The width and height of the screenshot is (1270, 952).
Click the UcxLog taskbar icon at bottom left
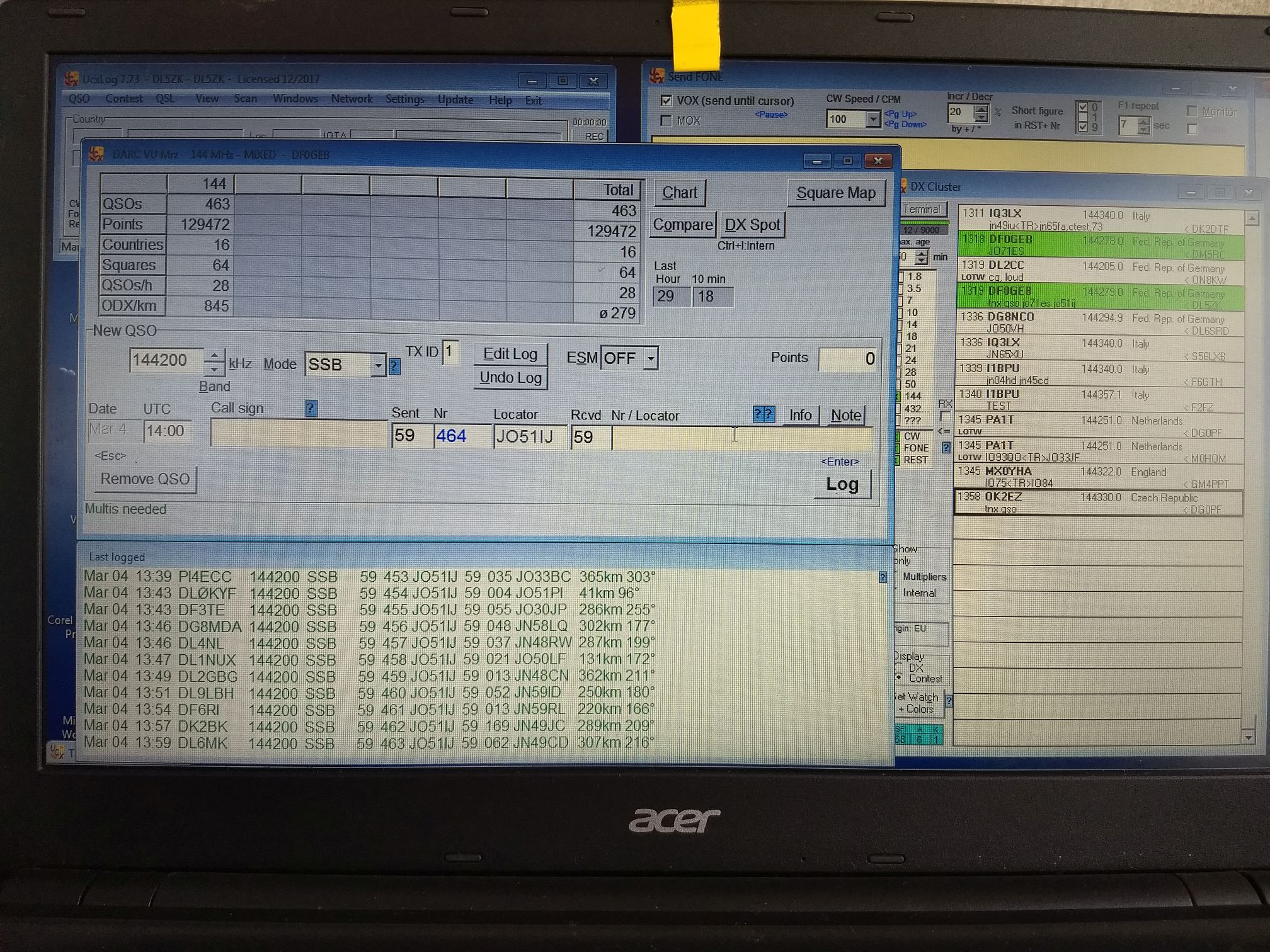tap(57, 751)
